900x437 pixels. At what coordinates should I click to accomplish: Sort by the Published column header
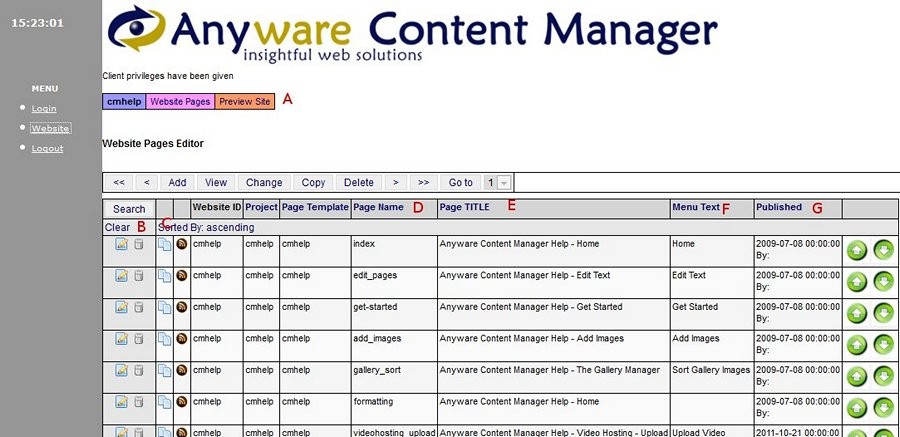click(x=779, y=207)
